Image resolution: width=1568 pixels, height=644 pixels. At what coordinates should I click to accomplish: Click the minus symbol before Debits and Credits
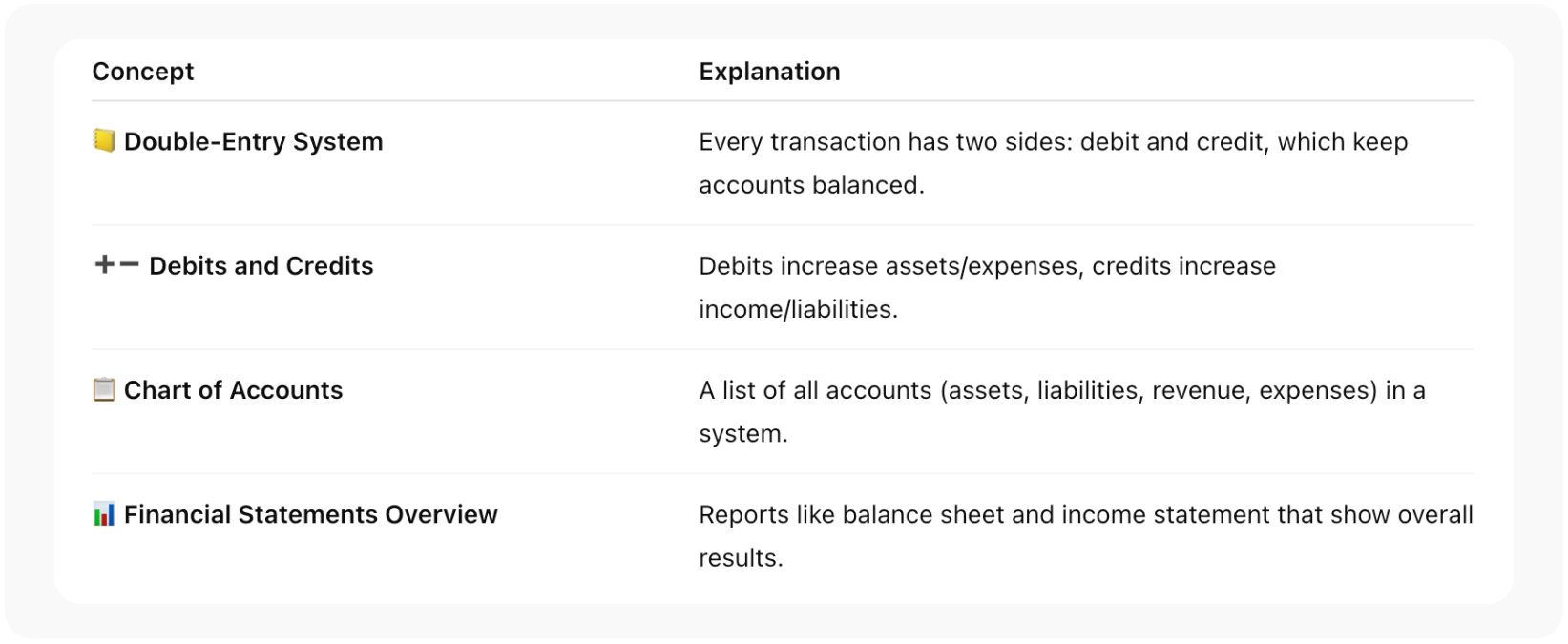(129, 265)
